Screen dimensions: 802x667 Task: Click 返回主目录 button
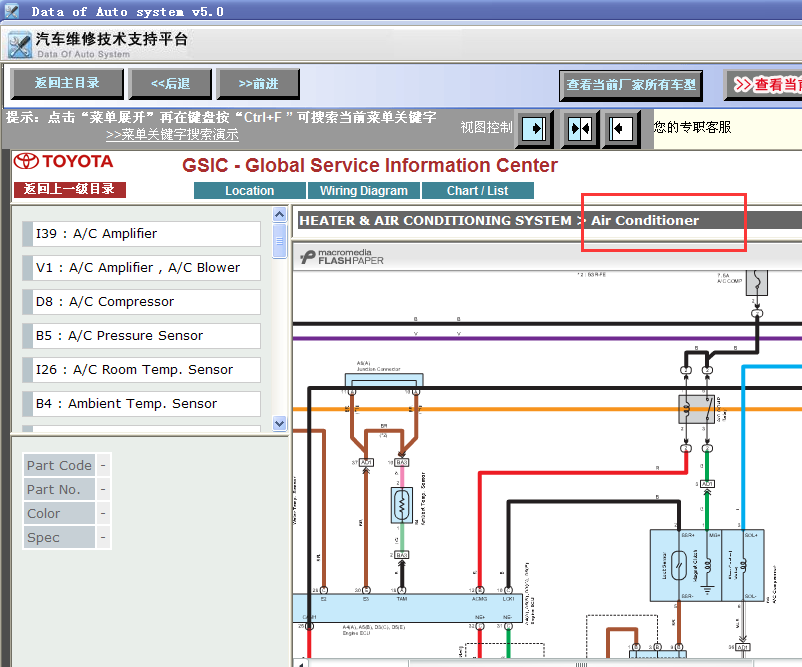67,83
